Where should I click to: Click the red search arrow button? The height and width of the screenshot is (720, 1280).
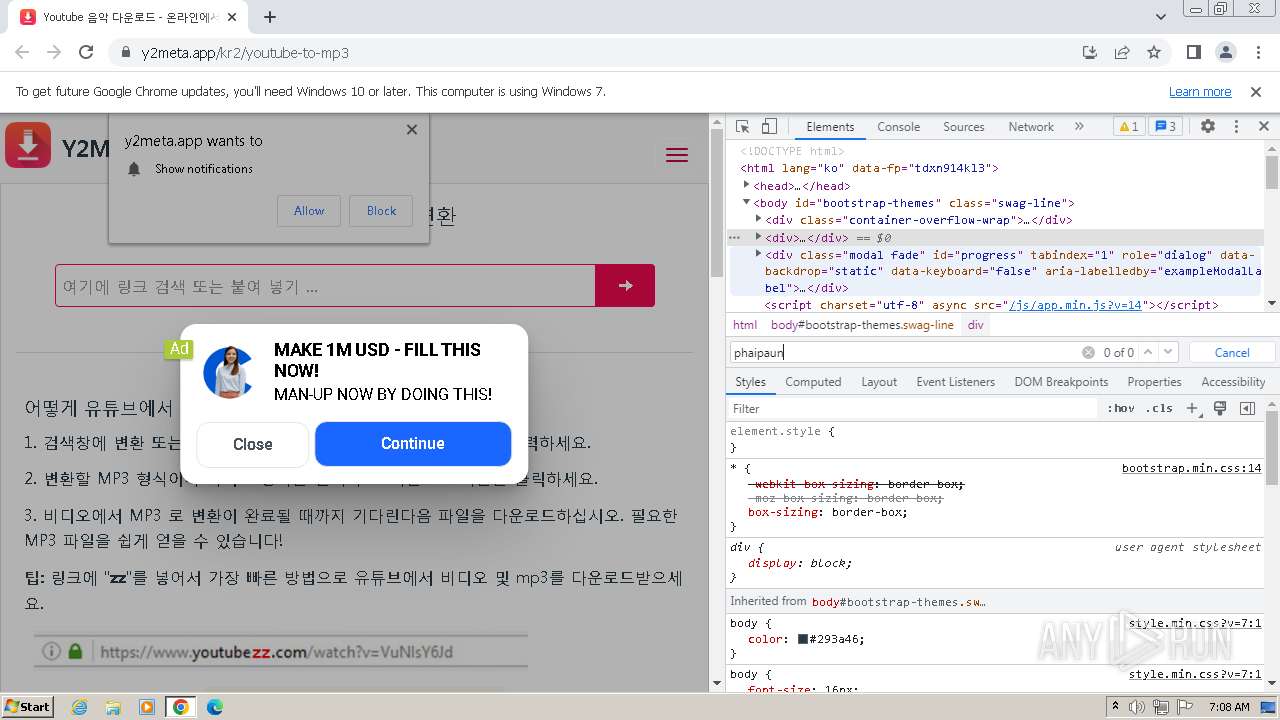tap(625, 286)
